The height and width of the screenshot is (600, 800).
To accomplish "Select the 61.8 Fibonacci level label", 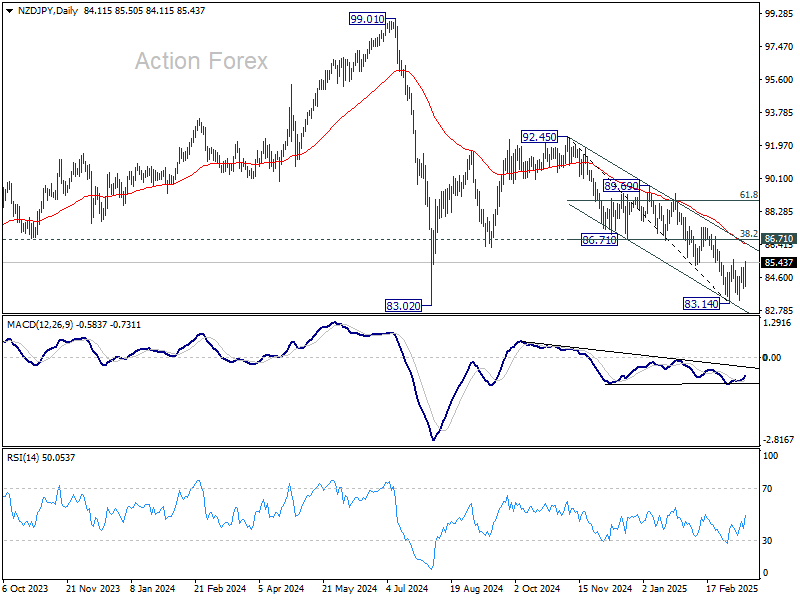I will pos(748,195).
